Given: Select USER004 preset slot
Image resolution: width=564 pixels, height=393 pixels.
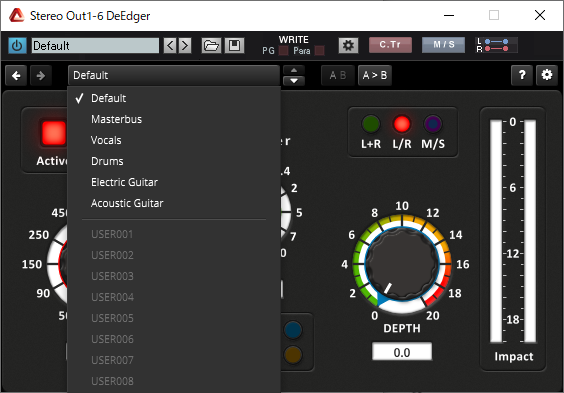Looking at the screenshot, I should 174,297.
